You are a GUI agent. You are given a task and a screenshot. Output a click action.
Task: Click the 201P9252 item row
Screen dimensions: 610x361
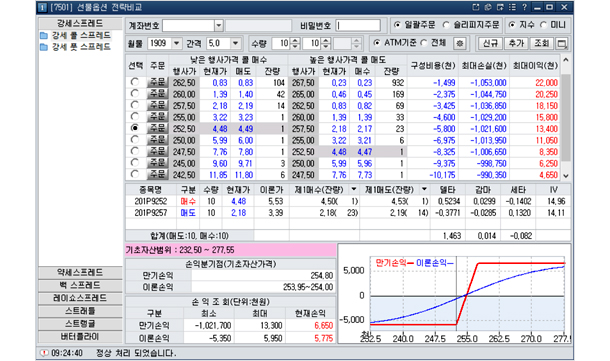[348, 201]
